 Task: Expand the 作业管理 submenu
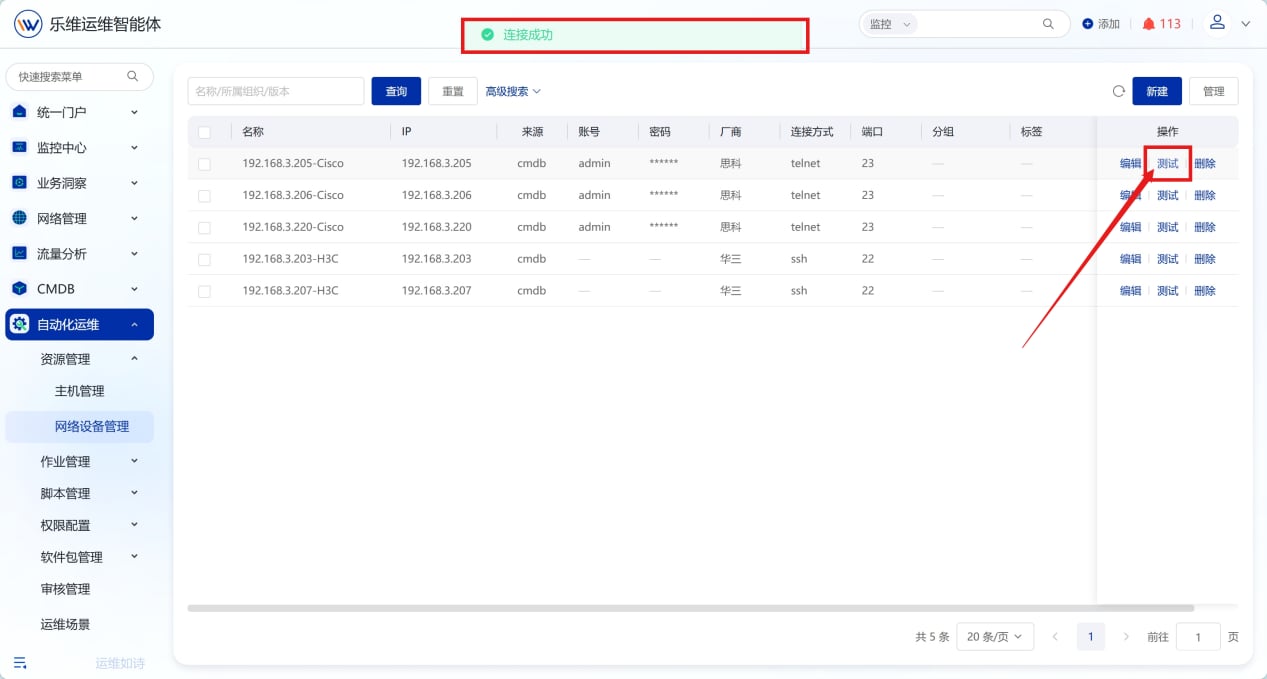[x=134, y=461]
